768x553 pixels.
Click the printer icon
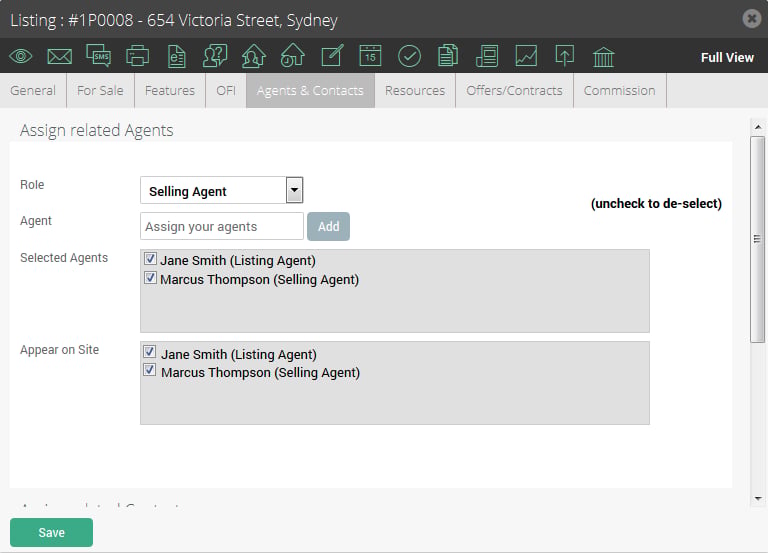138,55
